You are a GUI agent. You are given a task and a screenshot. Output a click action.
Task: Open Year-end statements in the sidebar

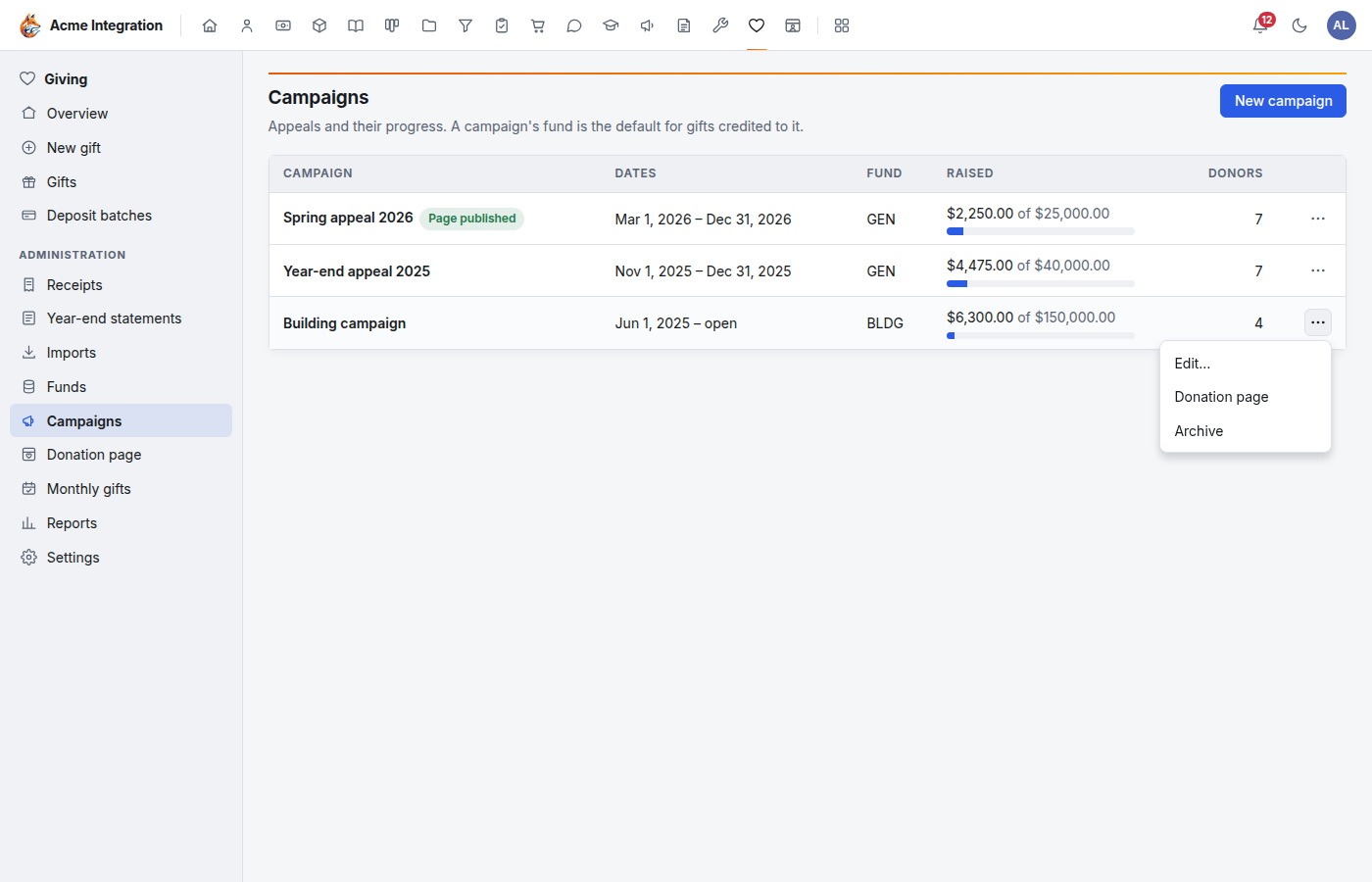click(122, 318)
